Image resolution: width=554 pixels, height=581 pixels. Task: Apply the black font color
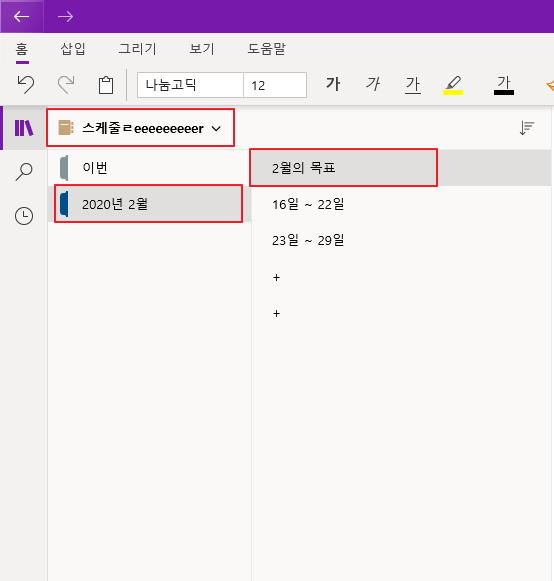point(504,85)
